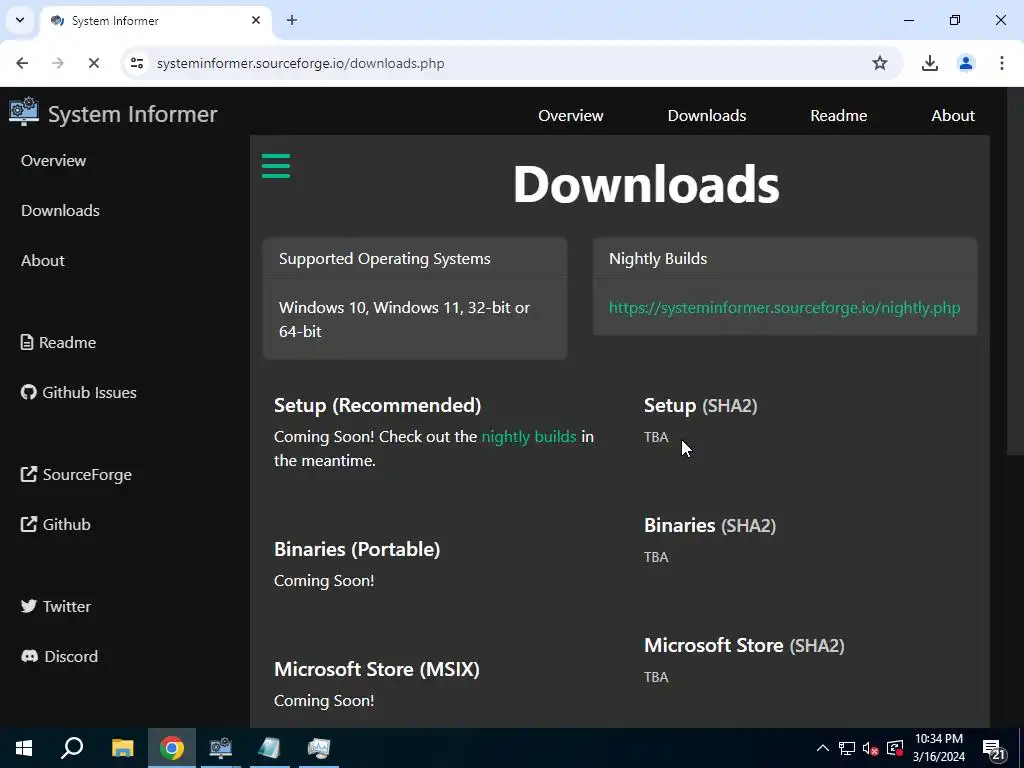Open the tab search dropdown arrow
Image resolution: width=1024 pixels, height=768 pixels.
click(20, 20)
